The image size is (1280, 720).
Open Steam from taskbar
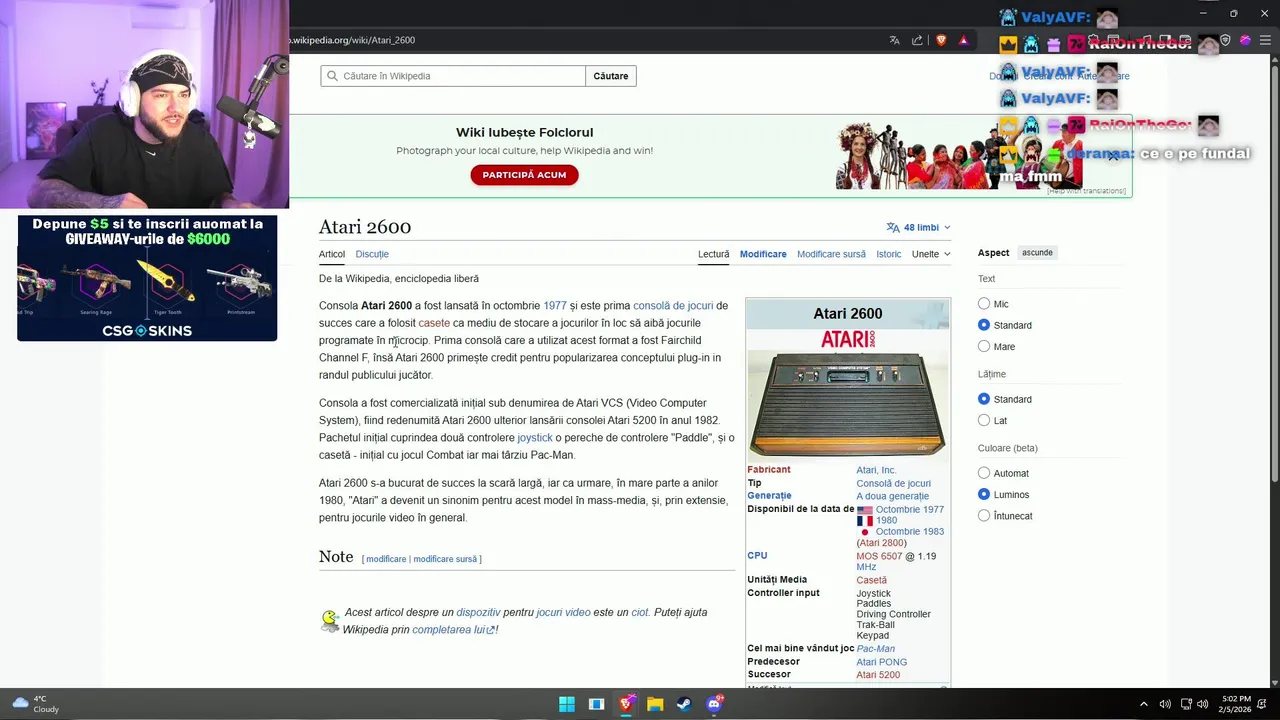pos(684,704)
